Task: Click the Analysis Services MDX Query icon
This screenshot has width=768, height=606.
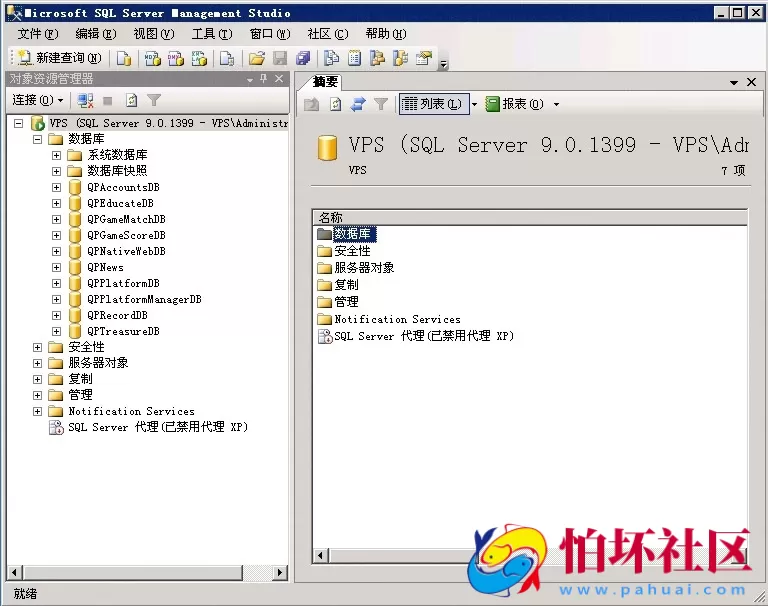Action: (152, 59)
